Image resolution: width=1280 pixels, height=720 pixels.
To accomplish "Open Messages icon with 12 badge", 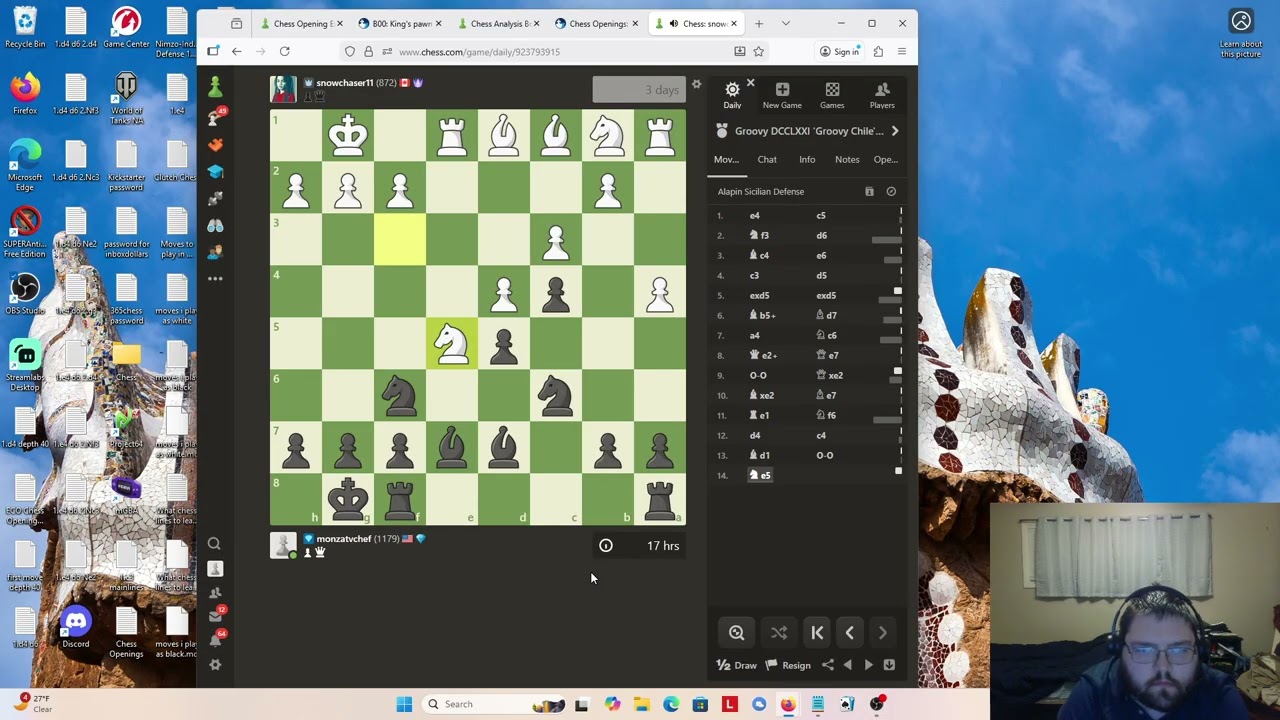I will (215, 616).
